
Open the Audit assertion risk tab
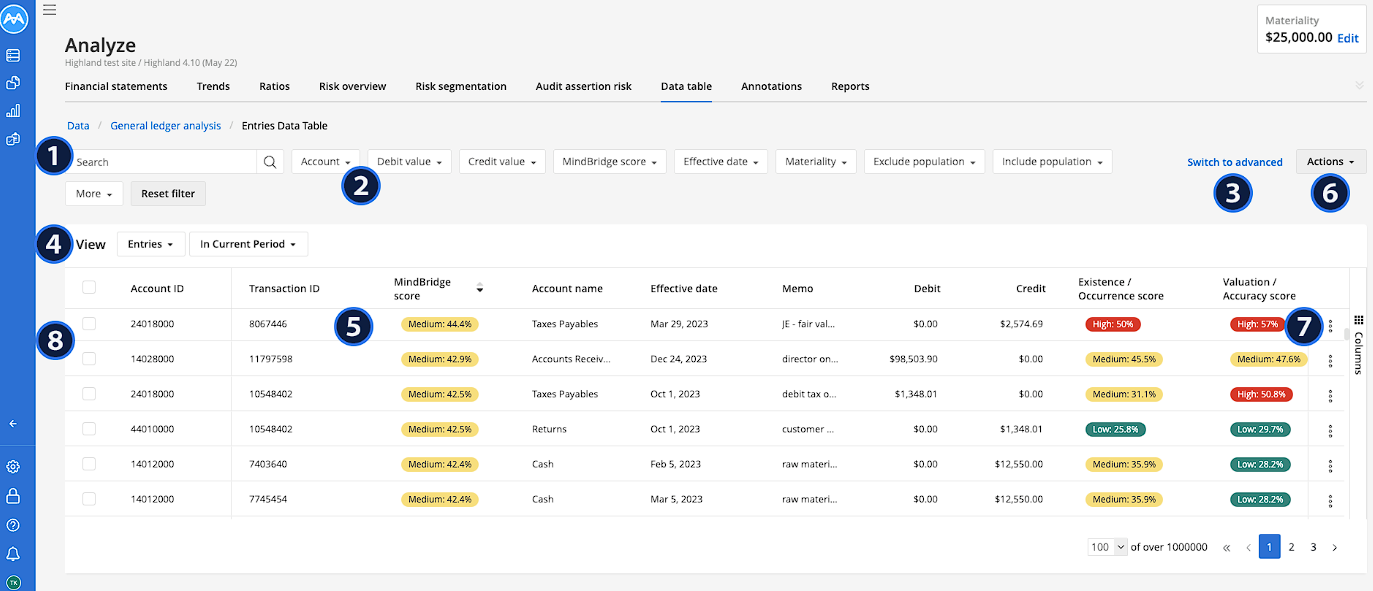(584, 87)
